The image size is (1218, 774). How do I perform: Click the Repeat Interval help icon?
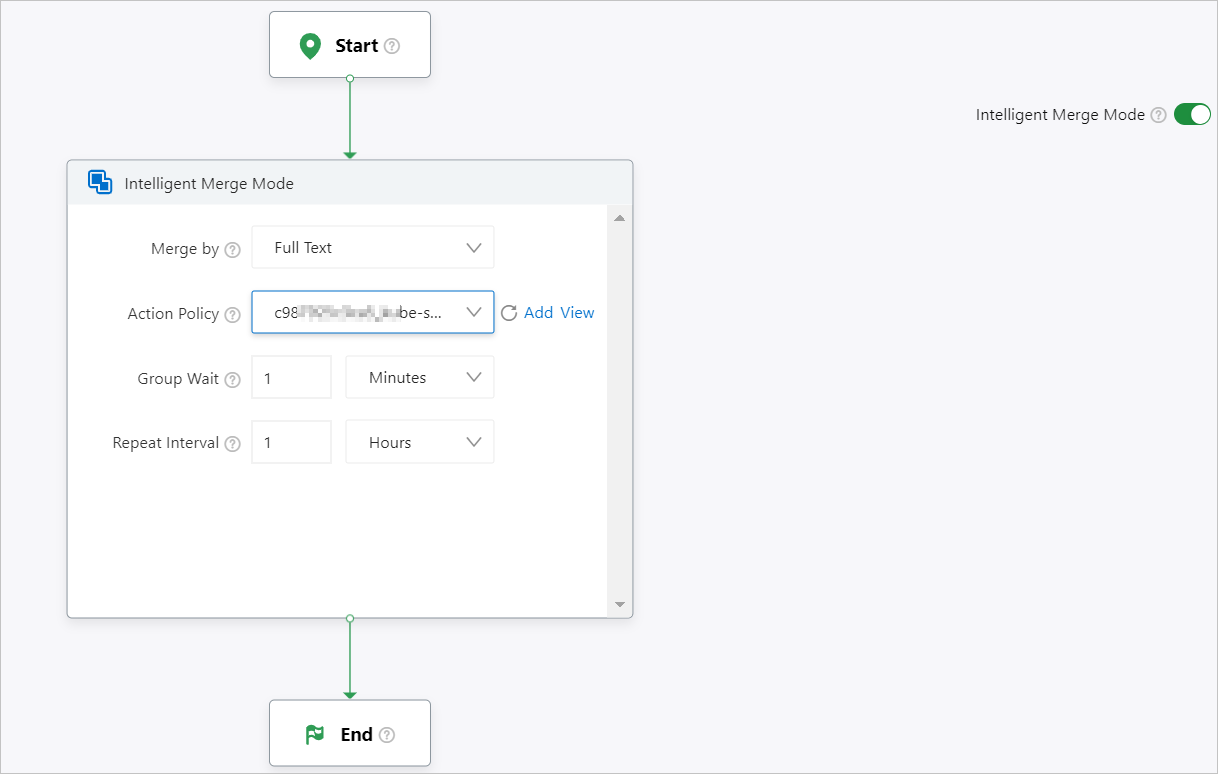pyautogui.click(x=233, y=444)
